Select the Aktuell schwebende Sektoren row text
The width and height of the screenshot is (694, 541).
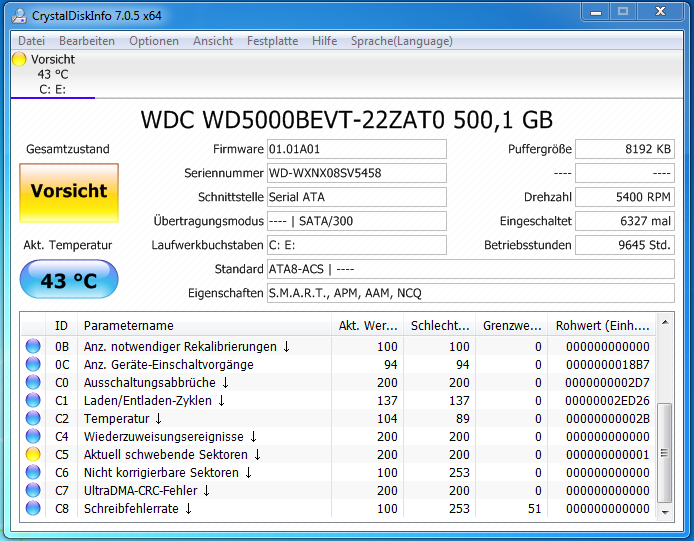point(172,454)
